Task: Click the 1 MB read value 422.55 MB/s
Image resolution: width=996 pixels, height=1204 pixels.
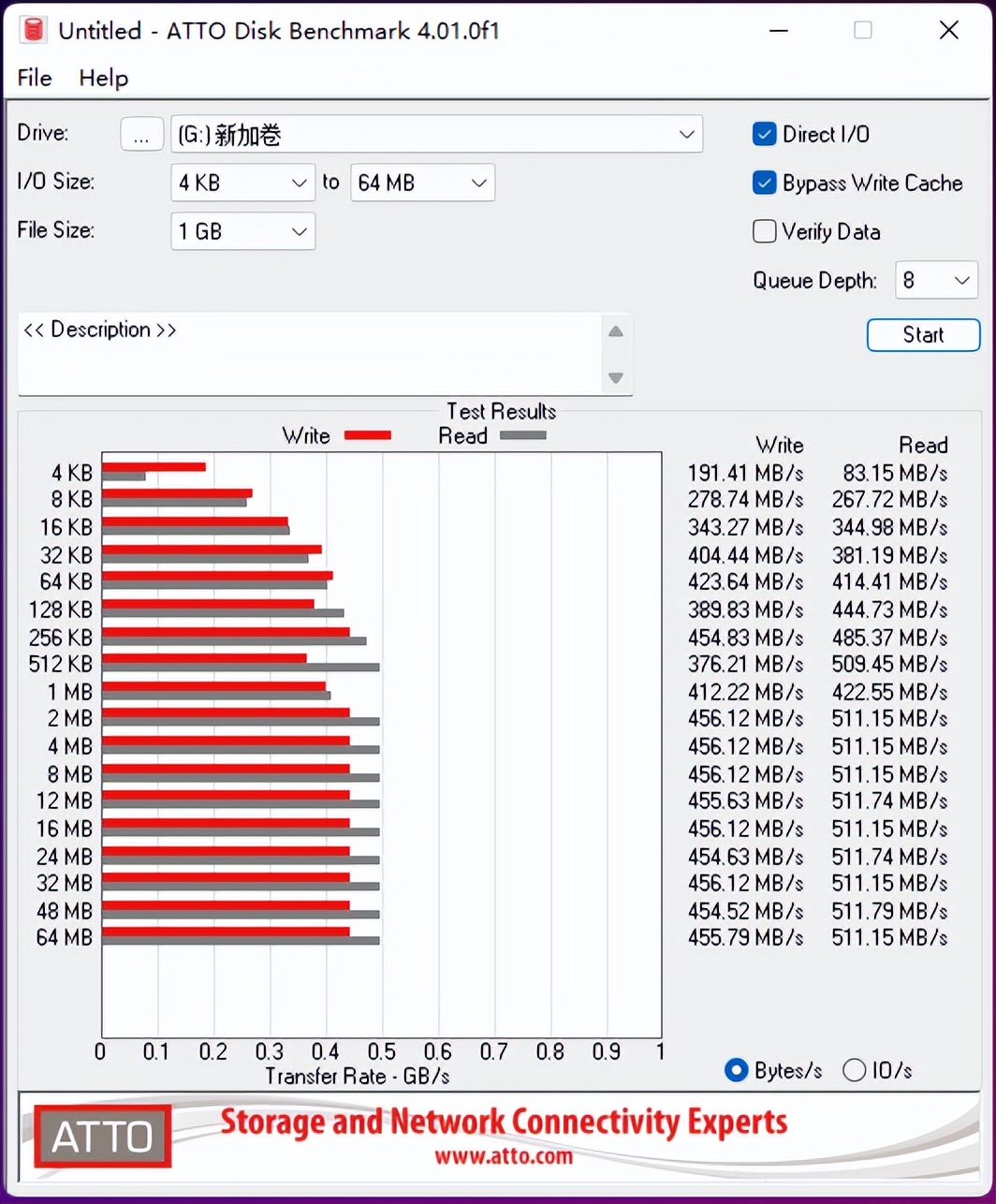Action: (889, 692)
